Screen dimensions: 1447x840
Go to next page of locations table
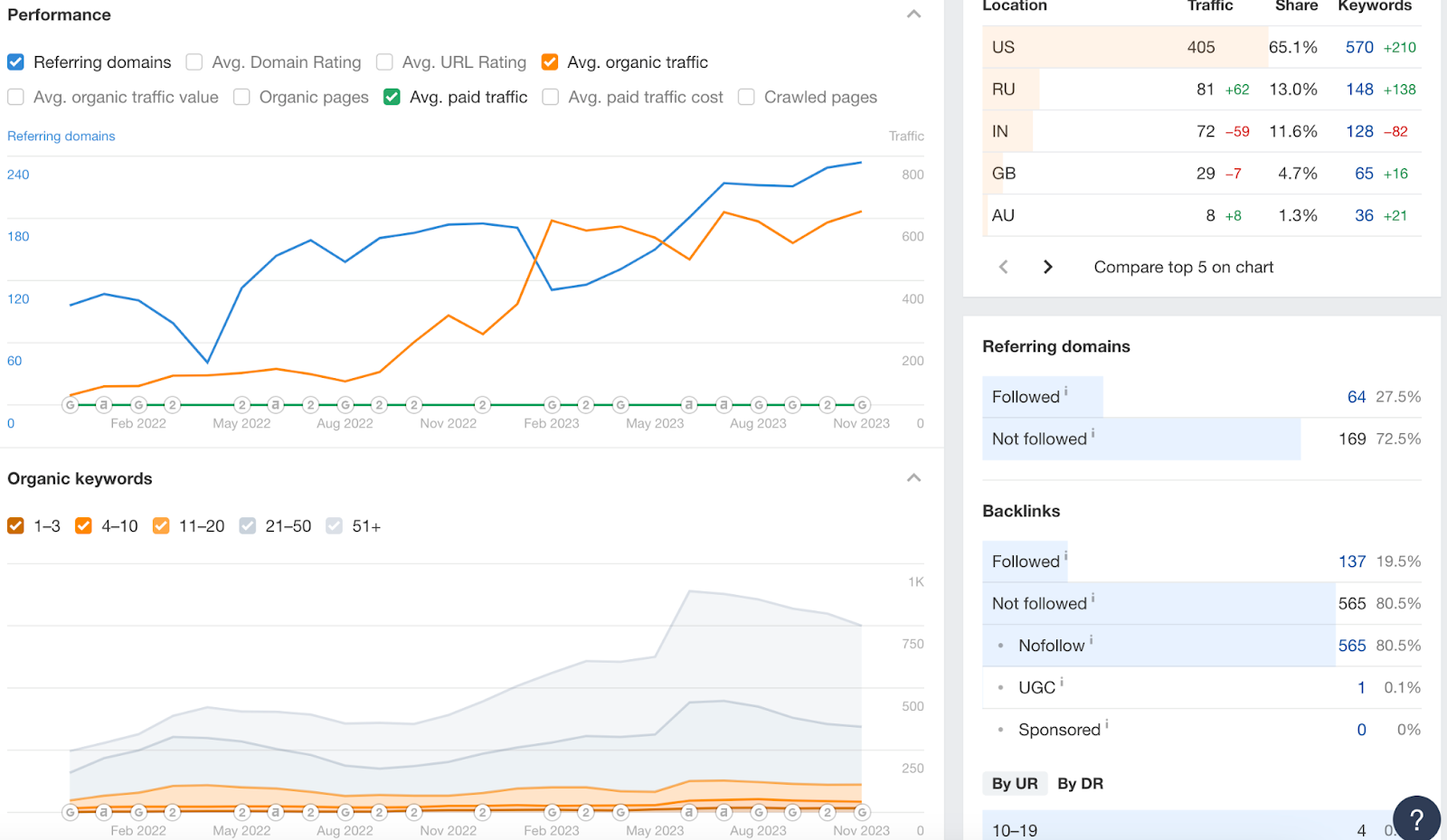tap(1047, 267)
